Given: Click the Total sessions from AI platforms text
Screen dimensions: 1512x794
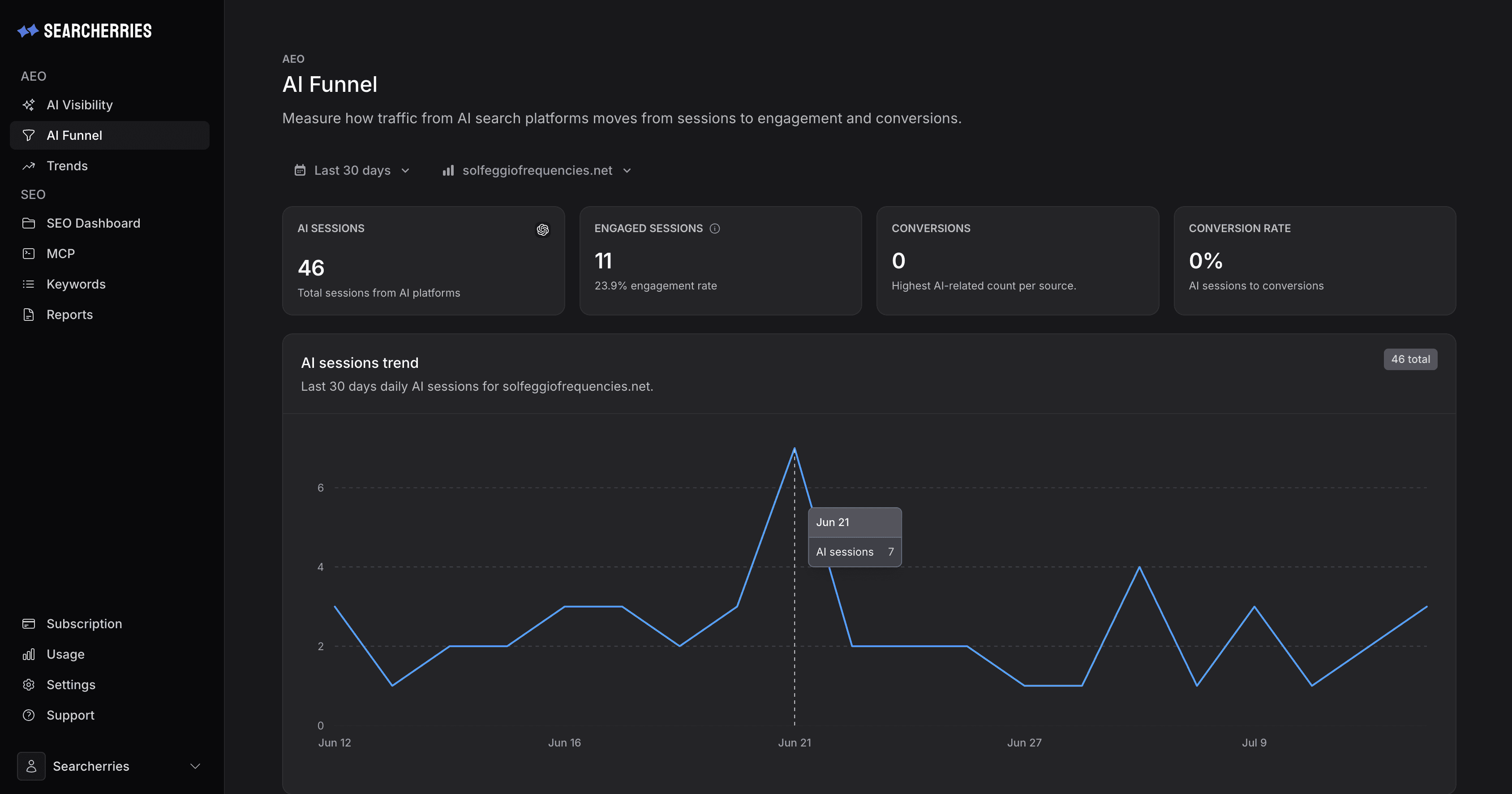Looking at the screenshot, I should coord(378,293).
